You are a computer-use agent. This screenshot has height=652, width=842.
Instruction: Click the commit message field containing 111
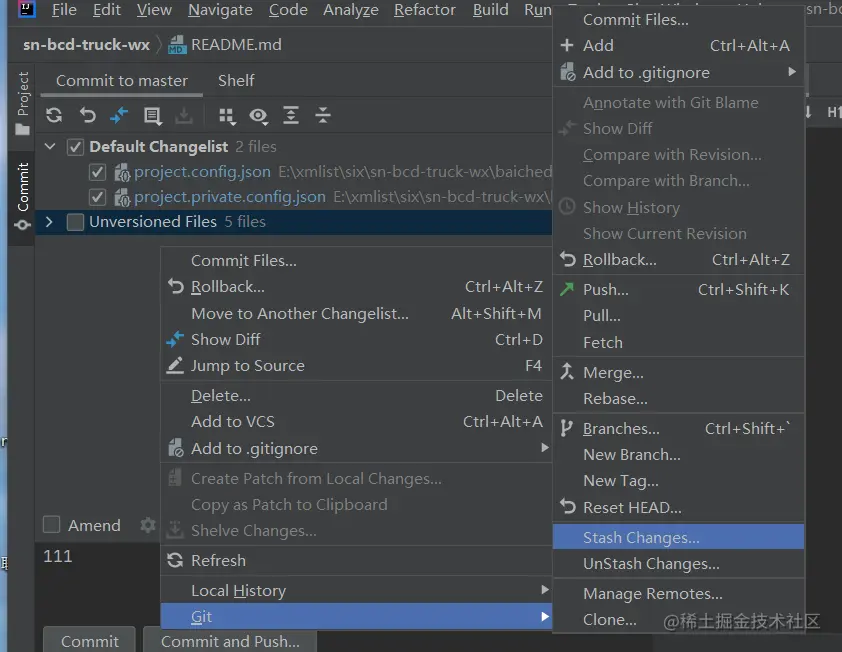coord(98,583)
